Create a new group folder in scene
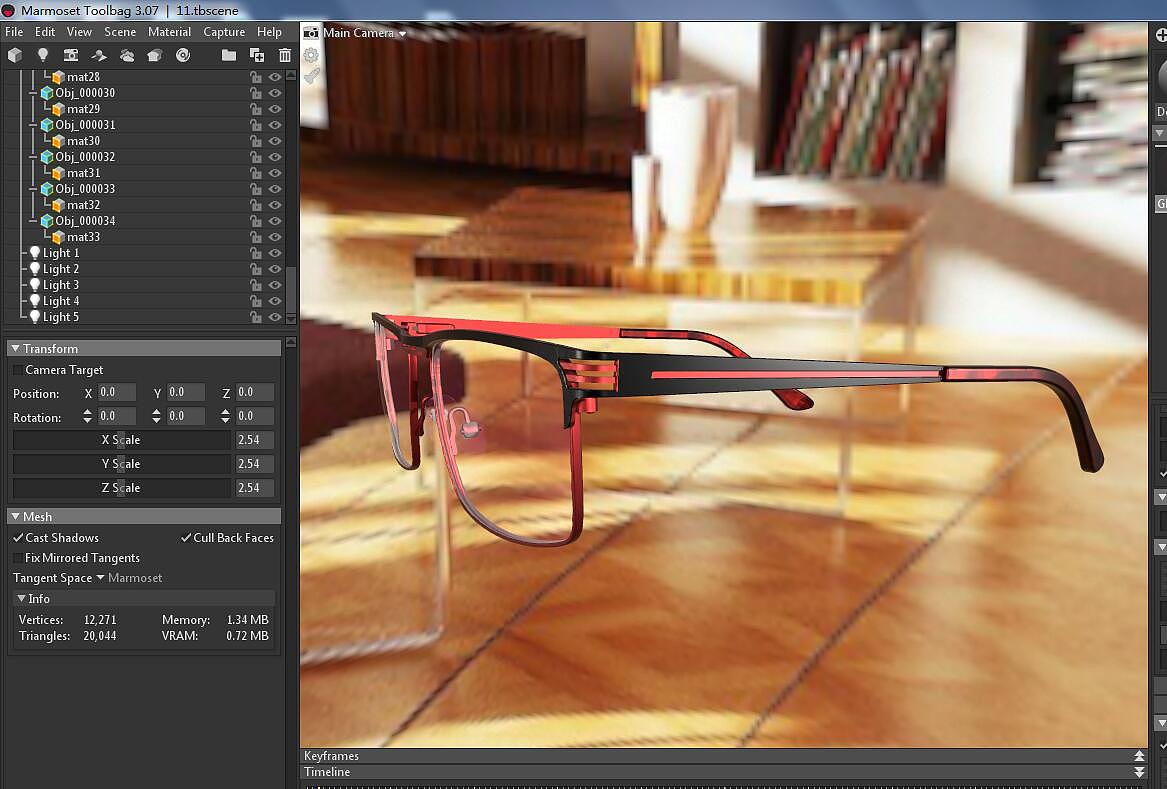The image size is (1167, 789). tap(229, 55)
